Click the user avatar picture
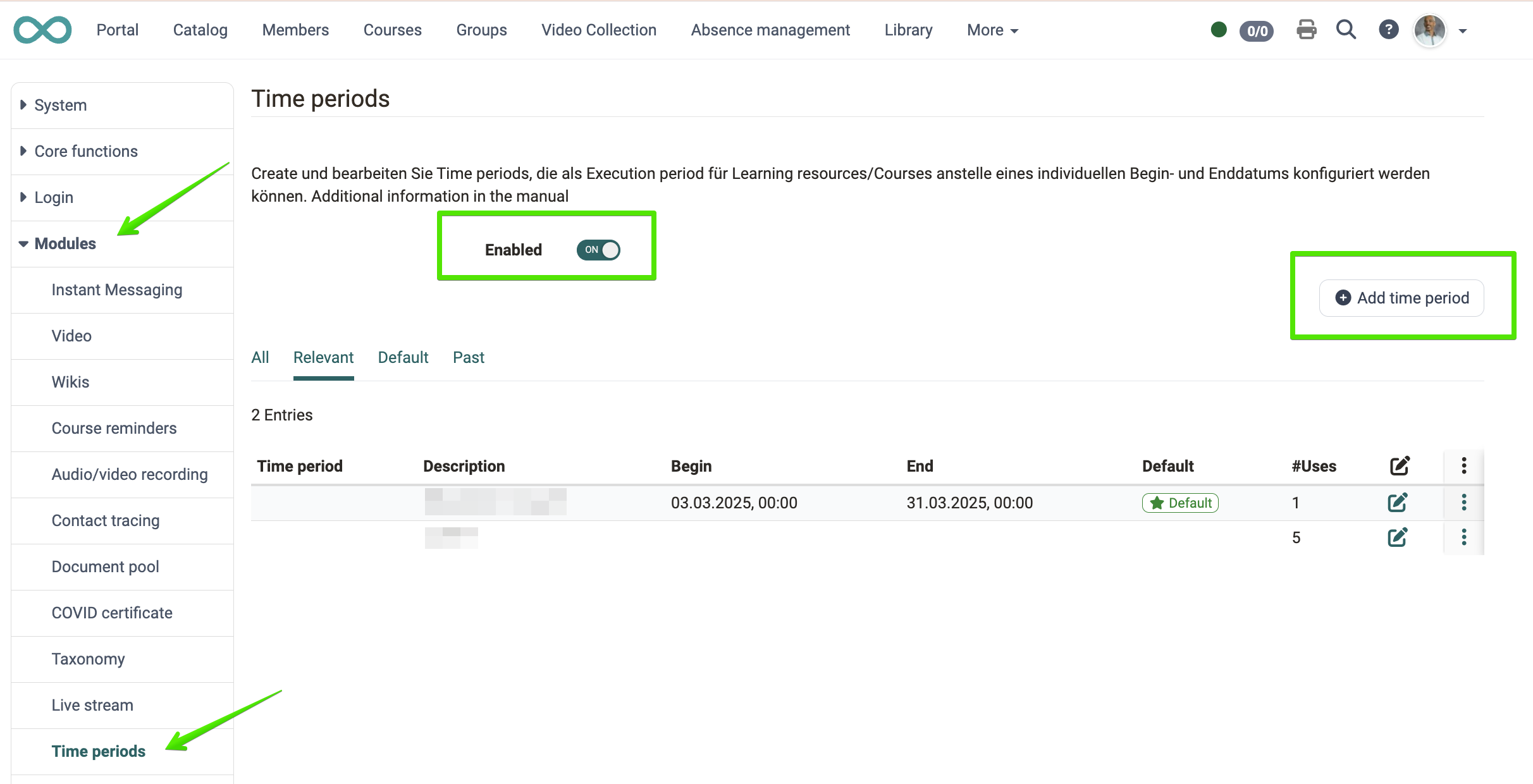This screenshot has height=784, width=1533. point(1429,30)
